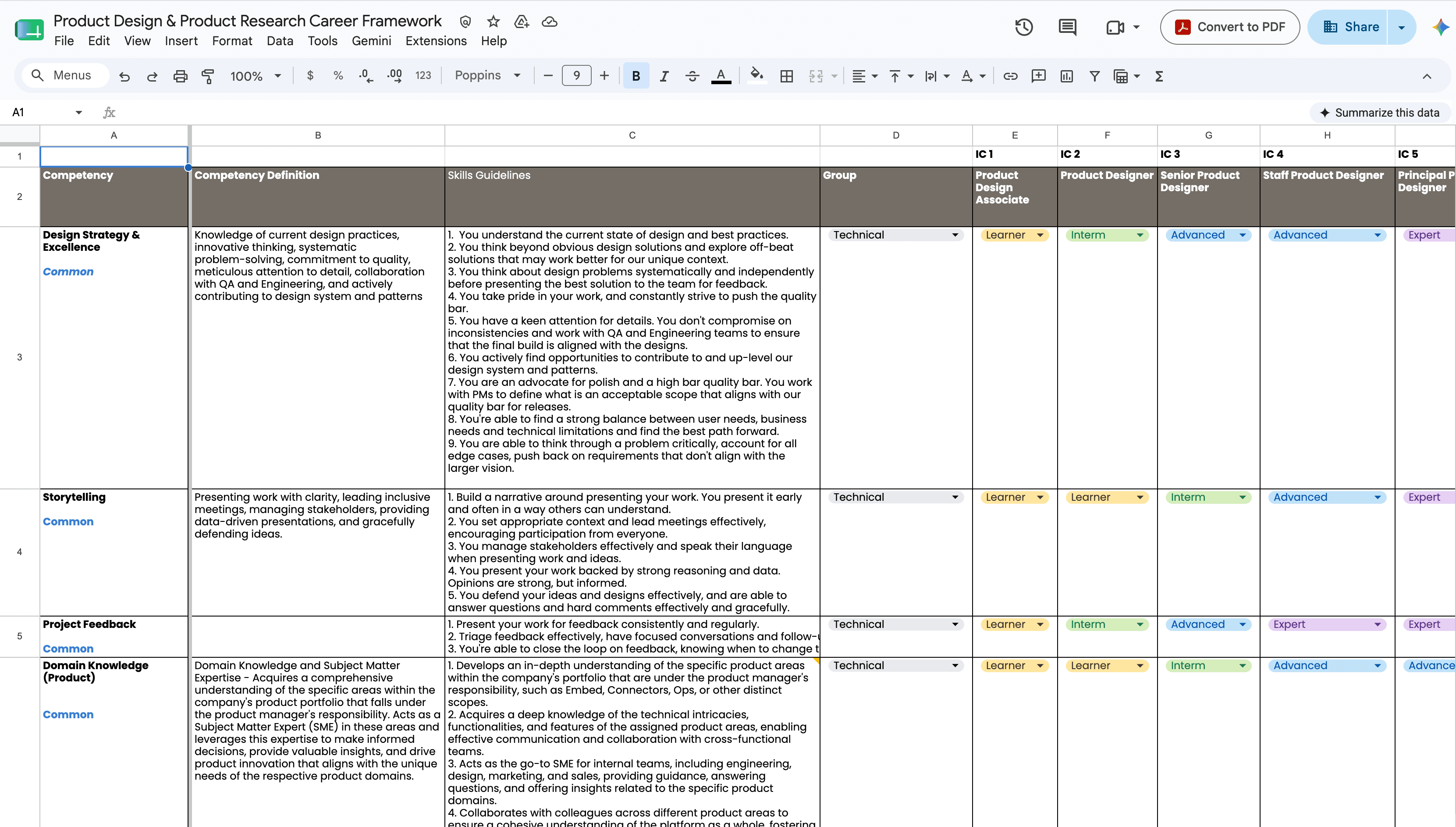The width and height of the screenshot is (1456, 827).
Task: Click the font size field
Action: click(x=576, y=75)
